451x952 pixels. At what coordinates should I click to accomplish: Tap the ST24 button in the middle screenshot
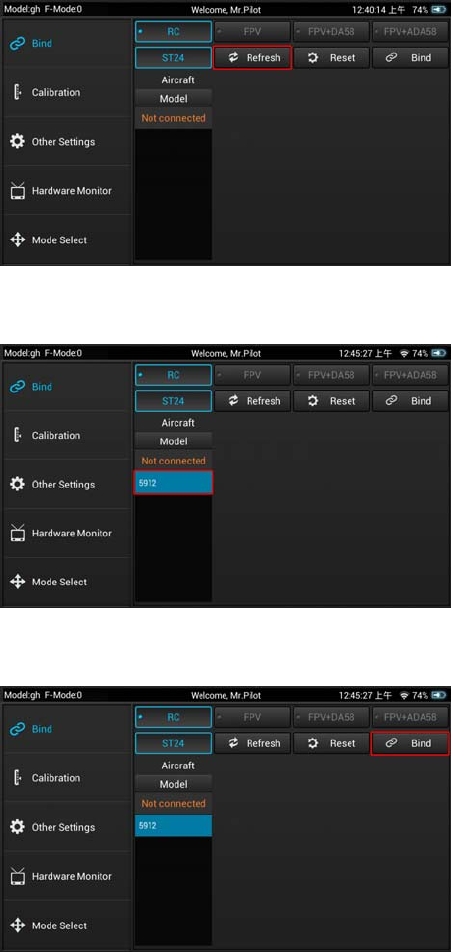174,401
